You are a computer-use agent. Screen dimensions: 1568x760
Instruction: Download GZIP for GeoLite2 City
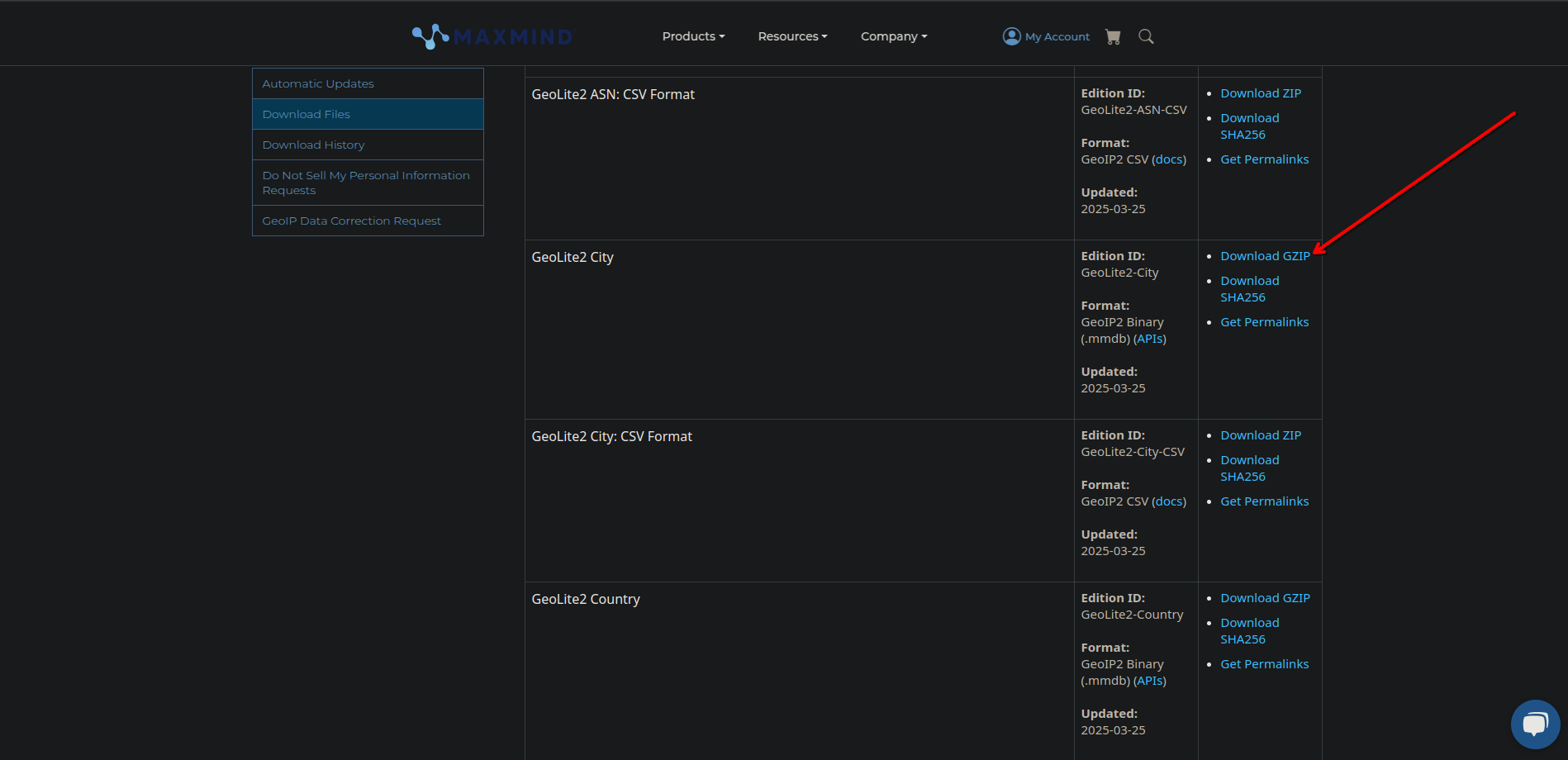[1265, 256]
